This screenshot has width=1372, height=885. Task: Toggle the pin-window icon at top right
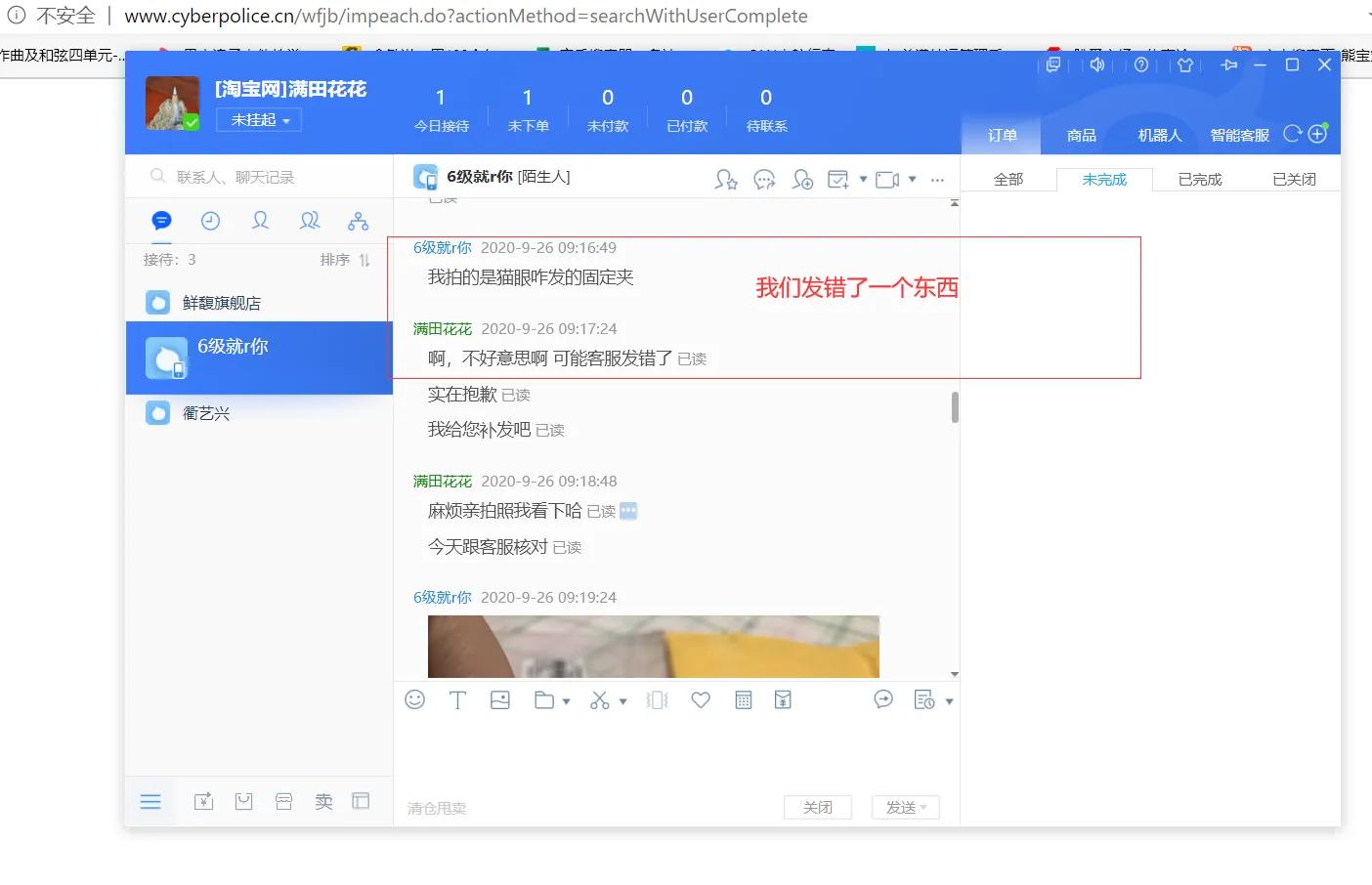tap(1228, 63)
